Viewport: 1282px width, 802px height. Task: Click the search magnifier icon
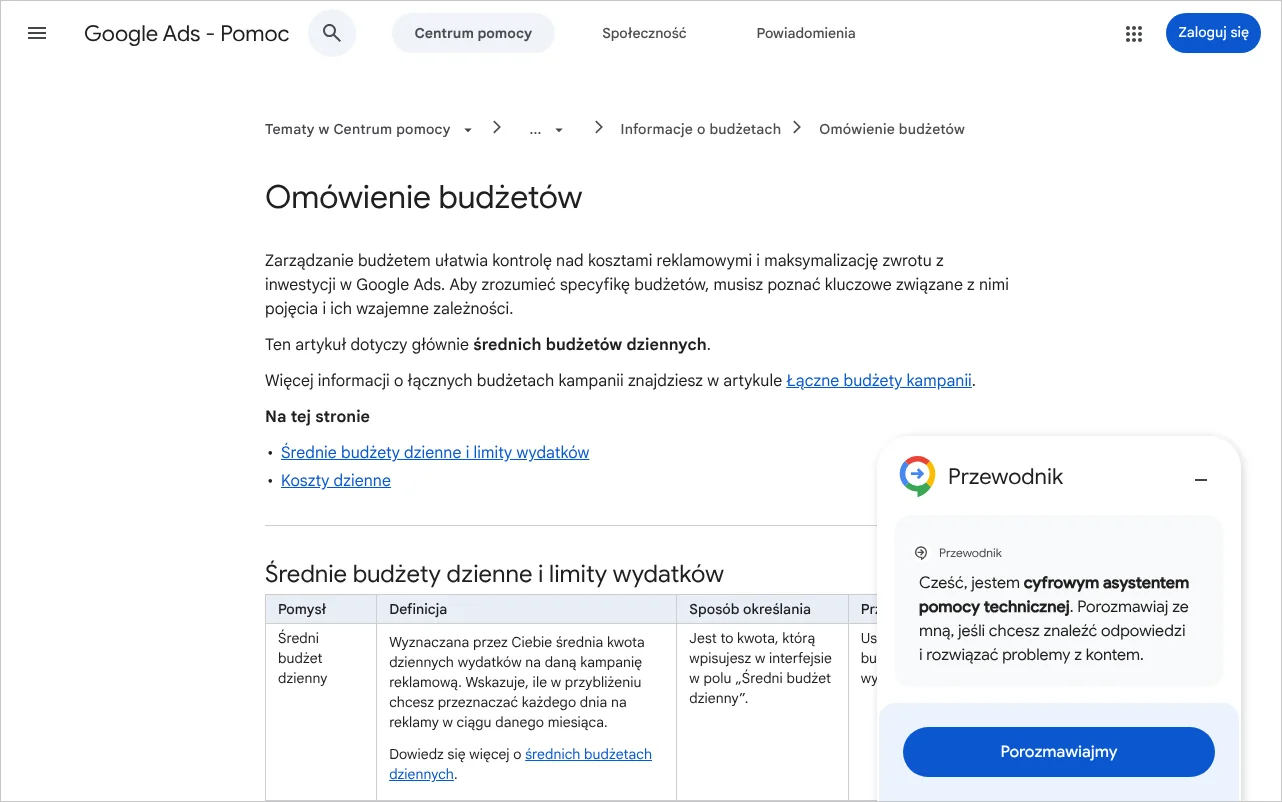pyautogui.click(x=332, y=33)
